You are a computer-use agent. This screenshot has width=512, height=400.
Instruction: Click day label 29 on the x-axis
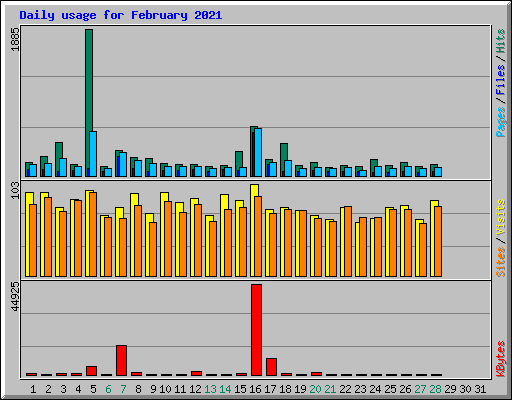coord(450,389)
